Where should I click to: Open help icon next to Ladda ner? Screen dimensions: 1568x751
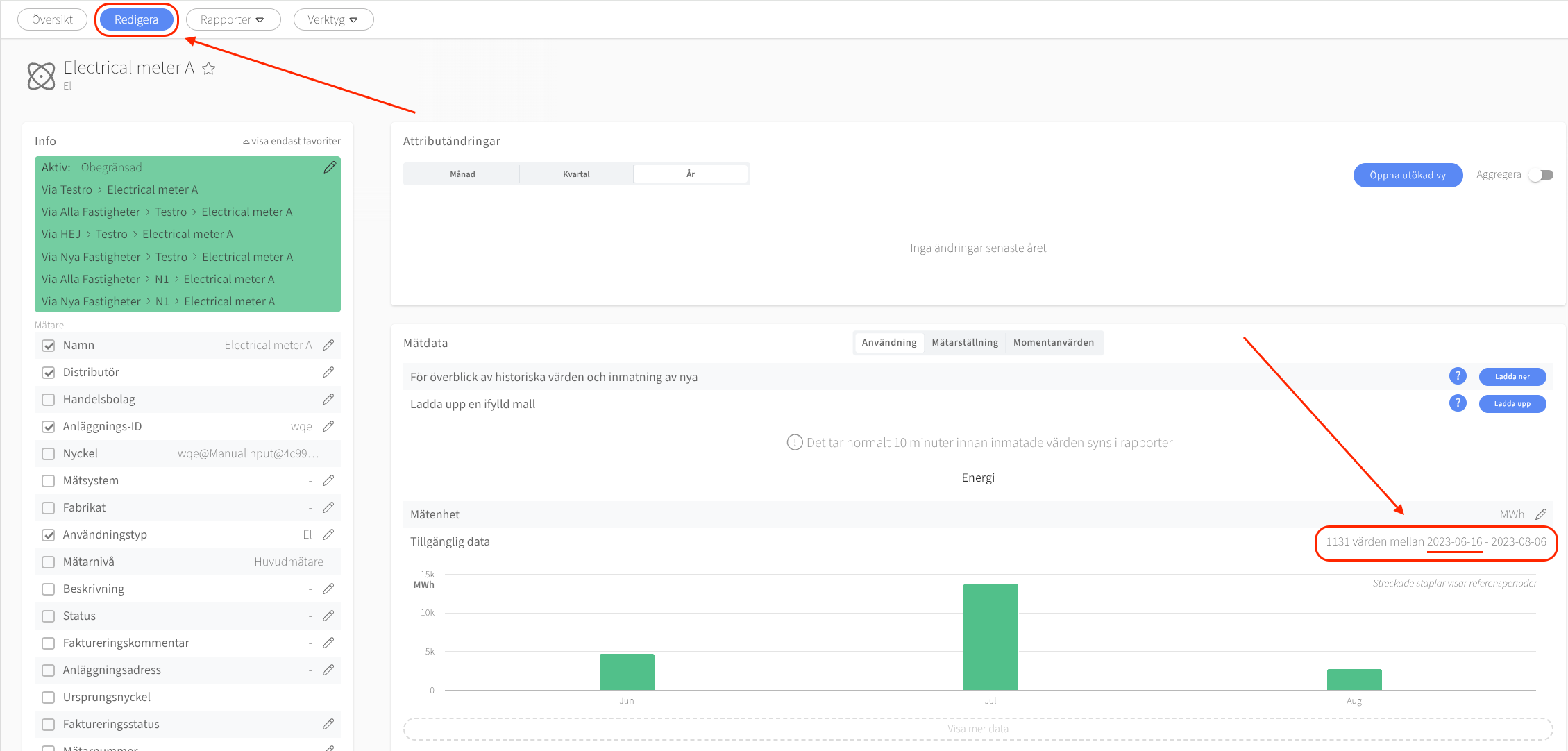(1458, 376)
